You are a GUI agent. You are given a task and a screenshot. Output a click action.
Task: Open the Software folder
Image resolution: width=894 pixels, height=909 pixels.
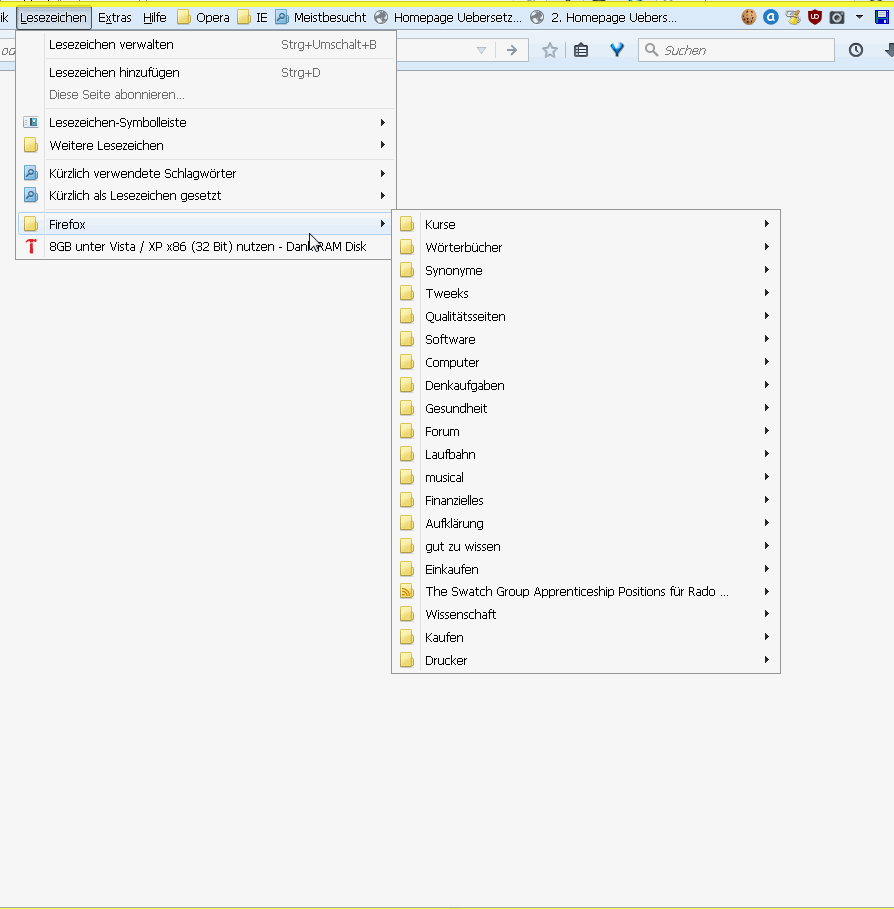click(586, 339)
